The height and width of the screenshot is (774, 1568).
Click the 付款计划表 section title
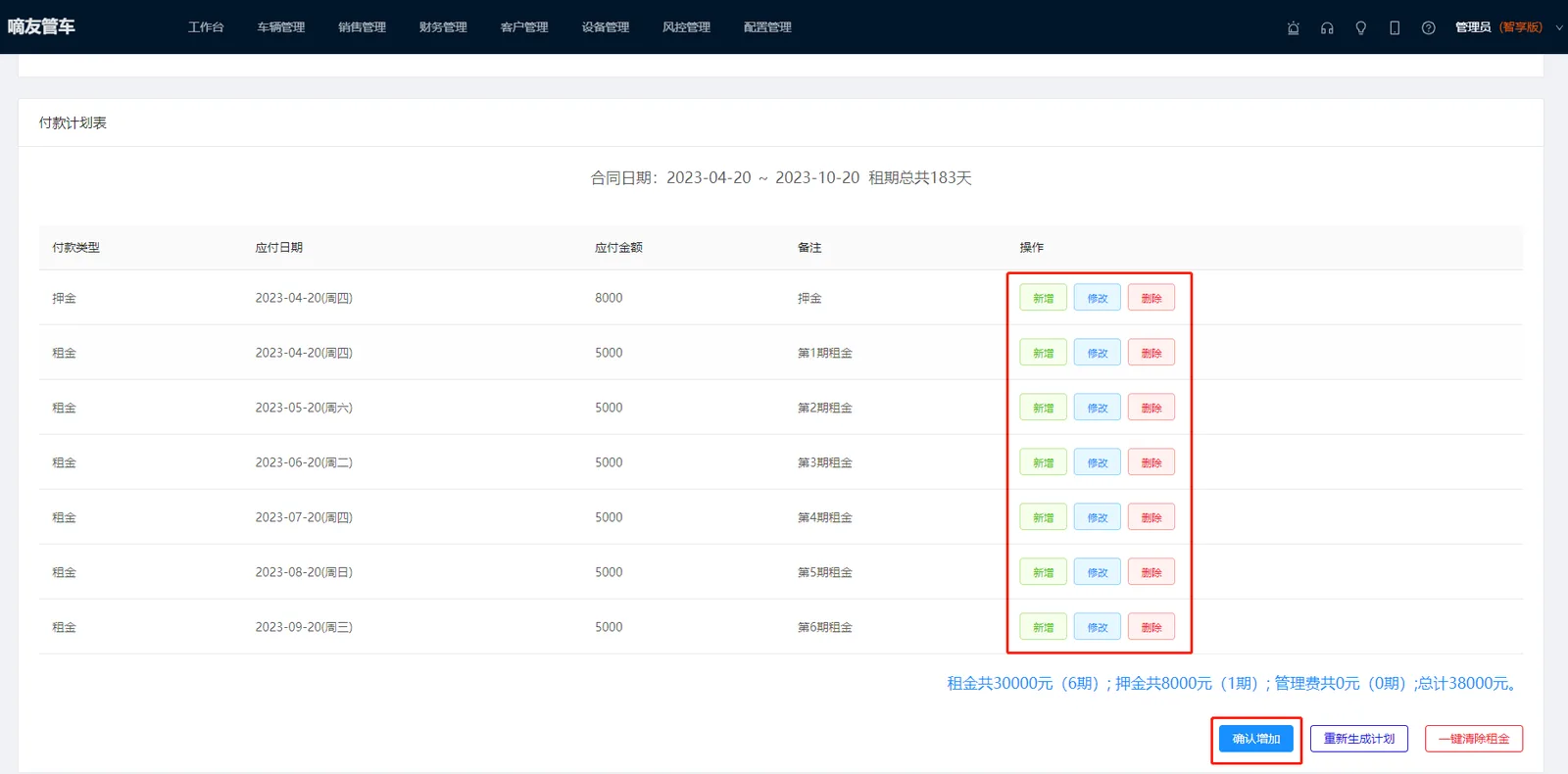[x=73, y=122]
